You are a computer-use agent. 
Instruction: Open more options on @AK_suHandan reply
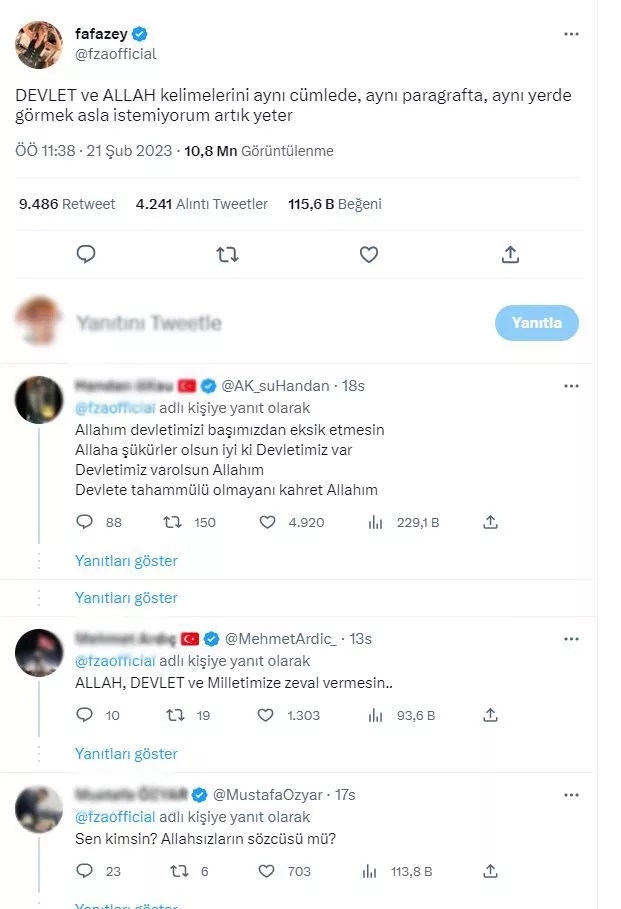[571, 385]
